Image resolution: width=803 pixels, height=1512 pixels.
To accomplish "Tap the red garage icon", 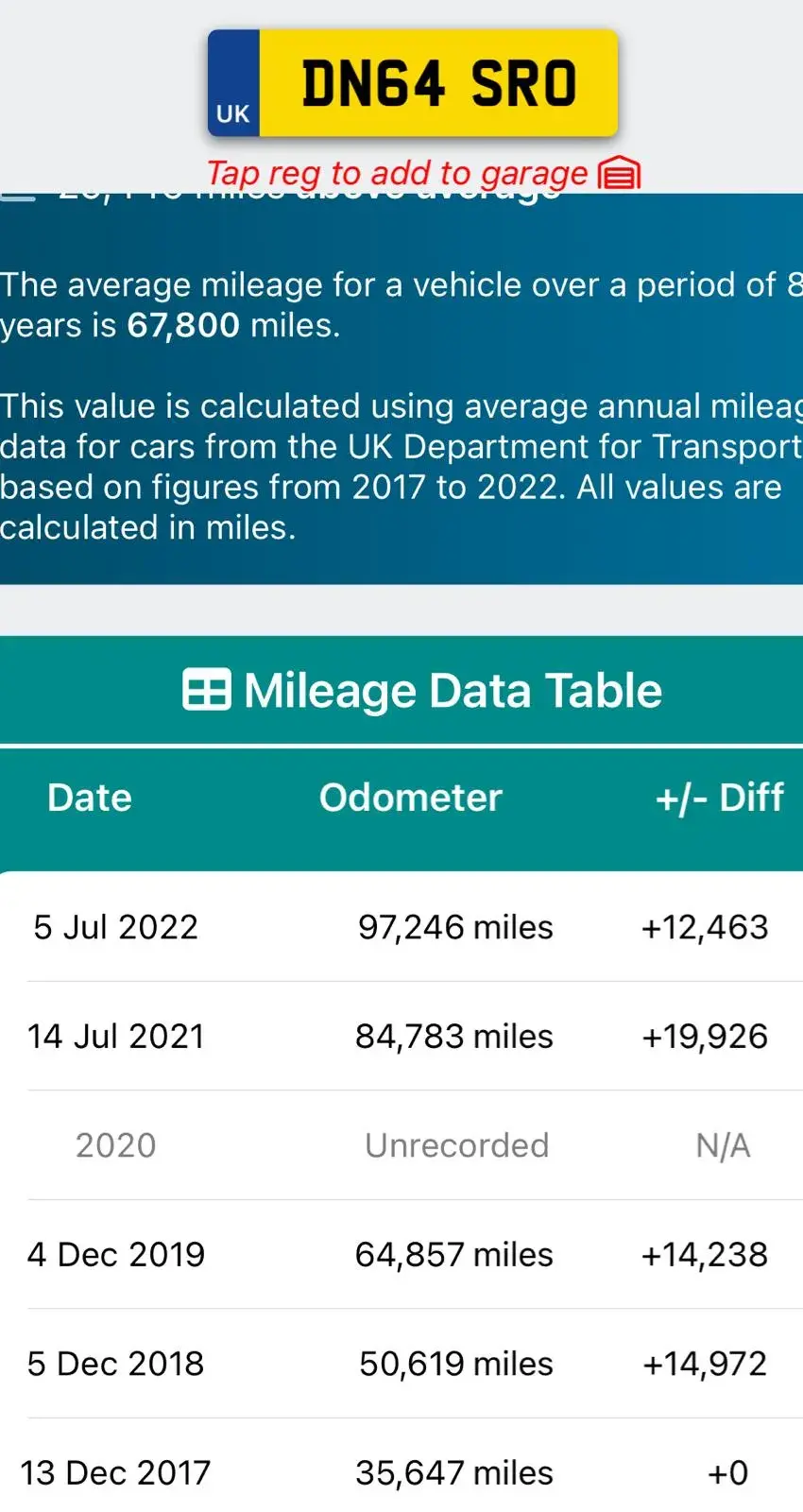I will (x=620, y=174).
